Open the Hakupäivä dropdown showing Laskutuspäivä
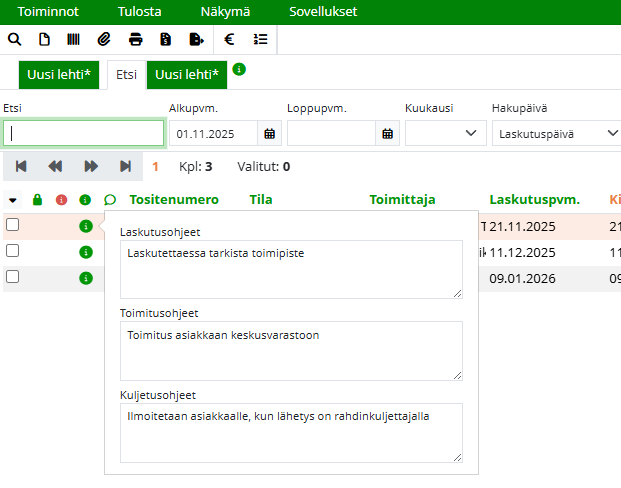The height and width of the screenshot is (488, 621). point(556,133)
